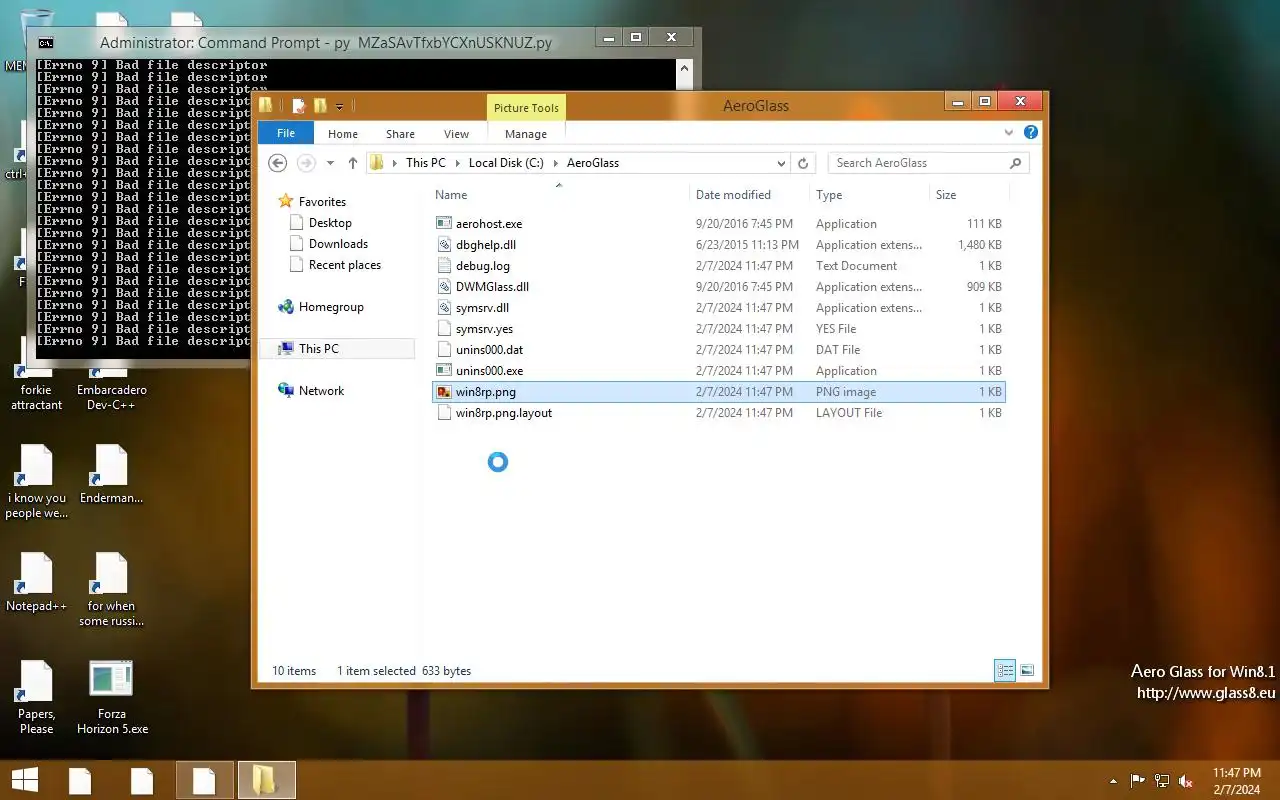Open the Manage ribbon tab
1280x800 pixels.
pyautogui.click(x=526, y=134)
